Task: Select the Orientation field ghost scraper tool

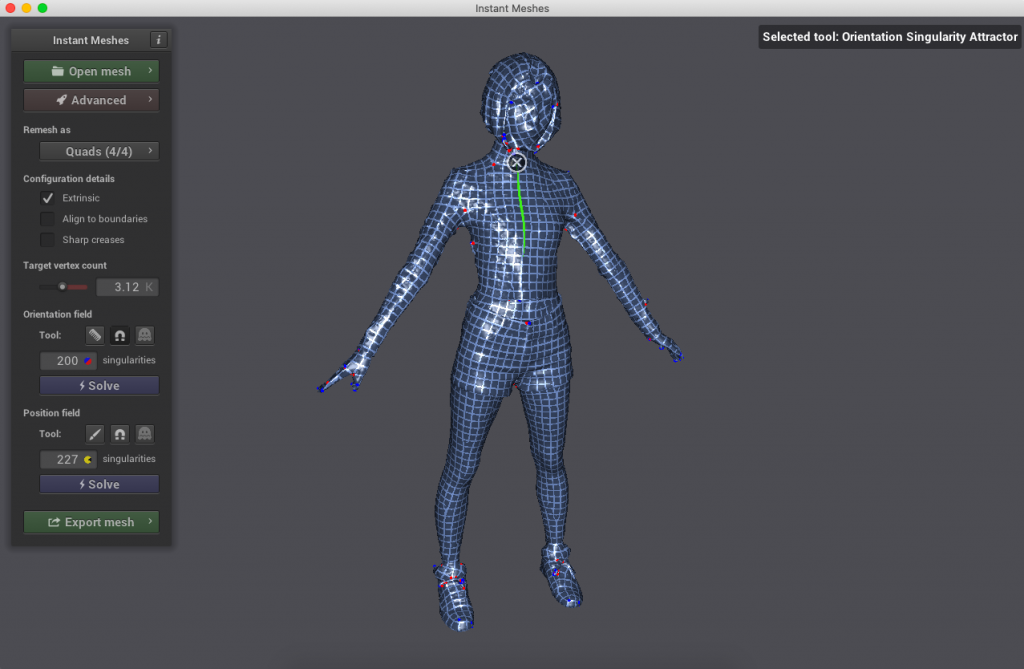Action: point(144,335)
